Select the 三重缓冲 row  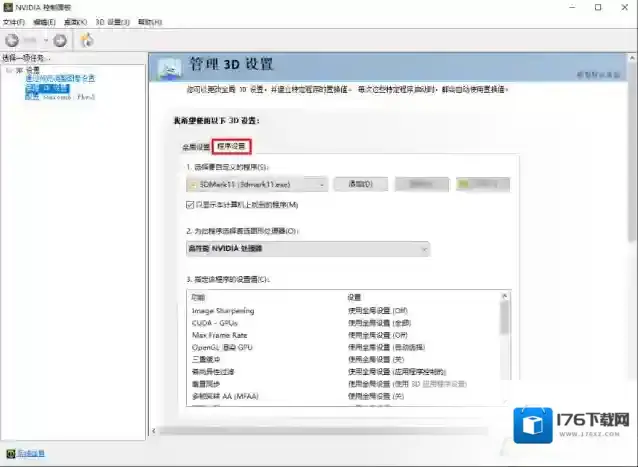click(344, 360)
